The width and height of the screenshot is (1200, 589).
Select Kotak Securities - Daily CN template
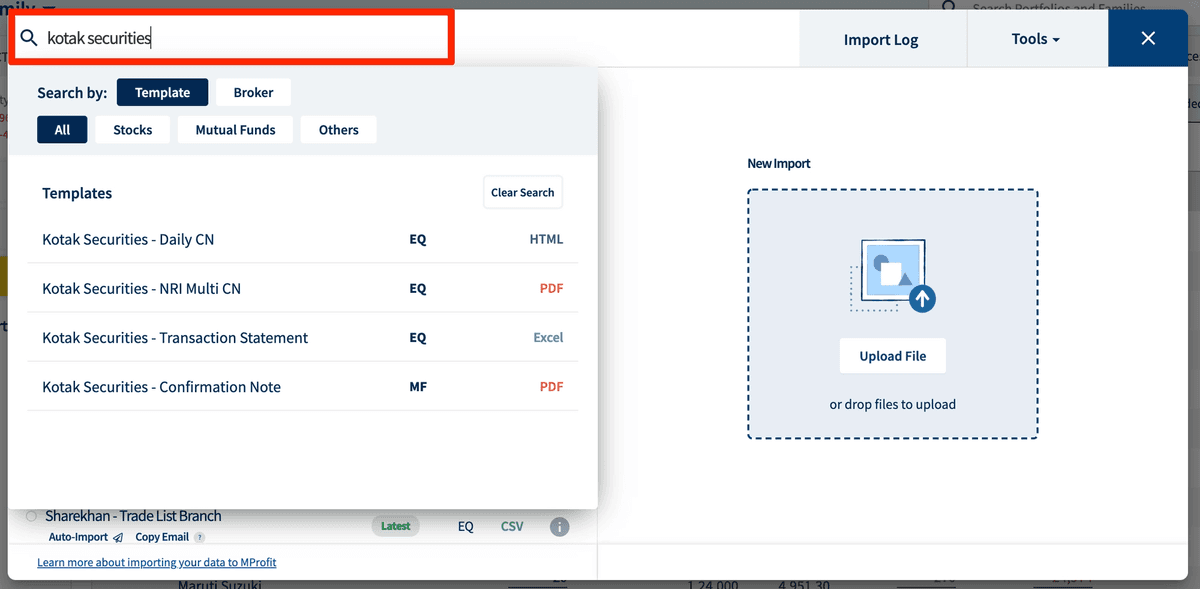coord(303,239)
